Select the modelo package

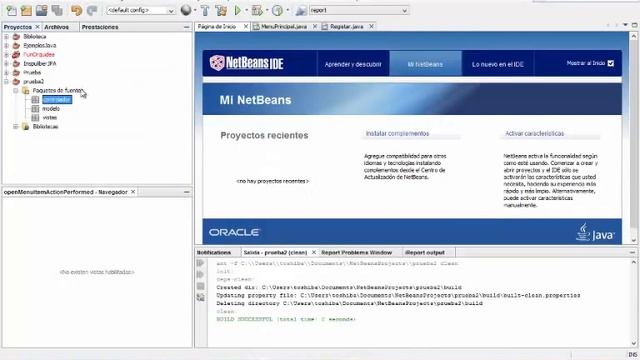tap(51, 109)
